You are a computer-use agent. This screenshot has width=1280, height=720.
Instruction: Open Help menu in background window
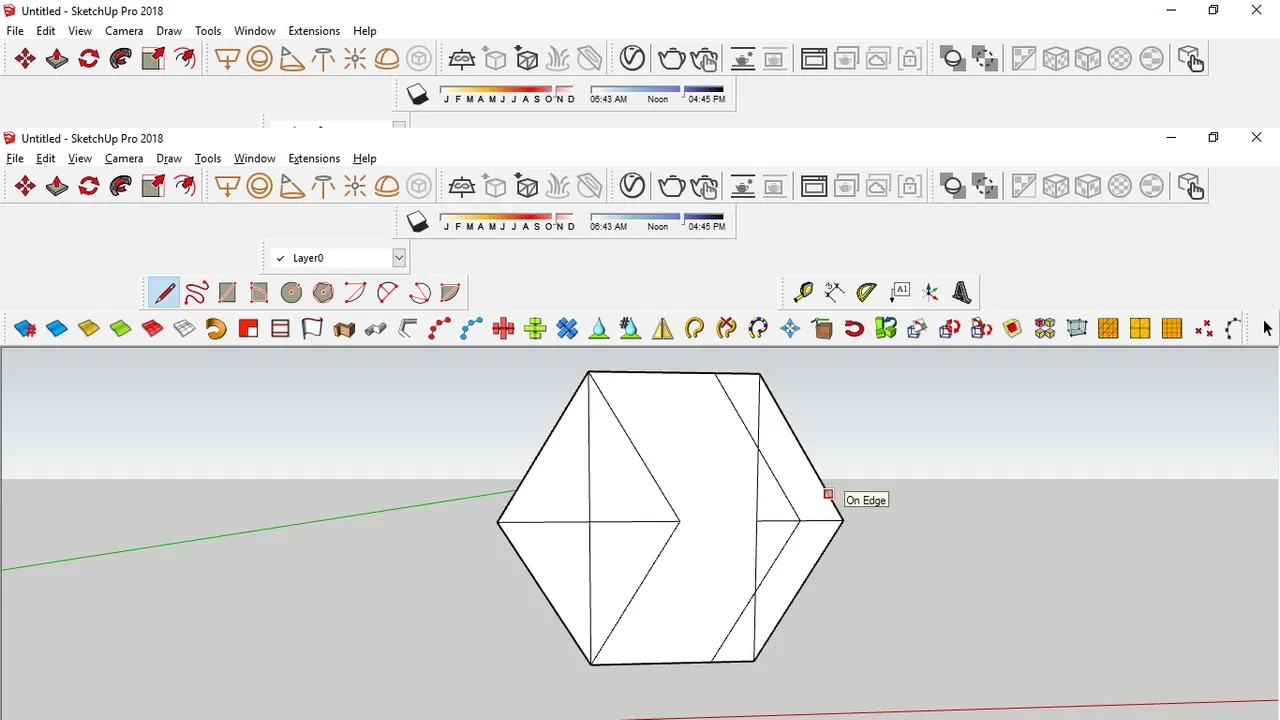point(365,31)
